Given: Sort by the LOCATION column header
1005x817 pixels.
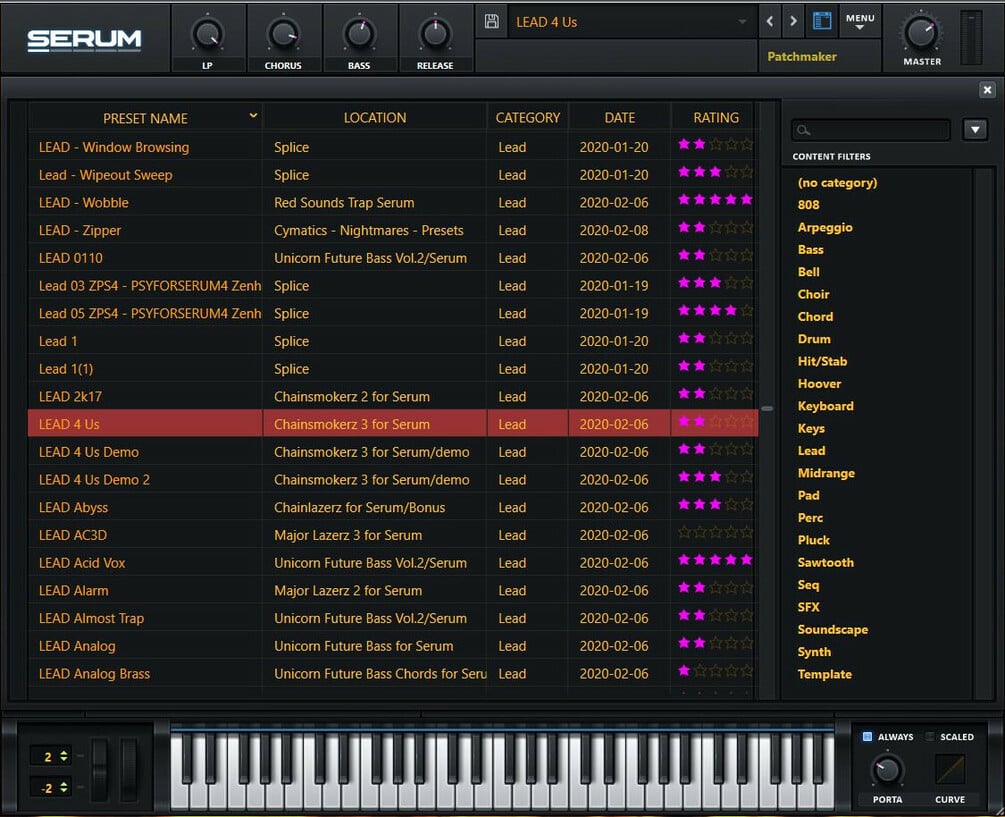Looking at the screenshot, I should [x=375, y=118].
